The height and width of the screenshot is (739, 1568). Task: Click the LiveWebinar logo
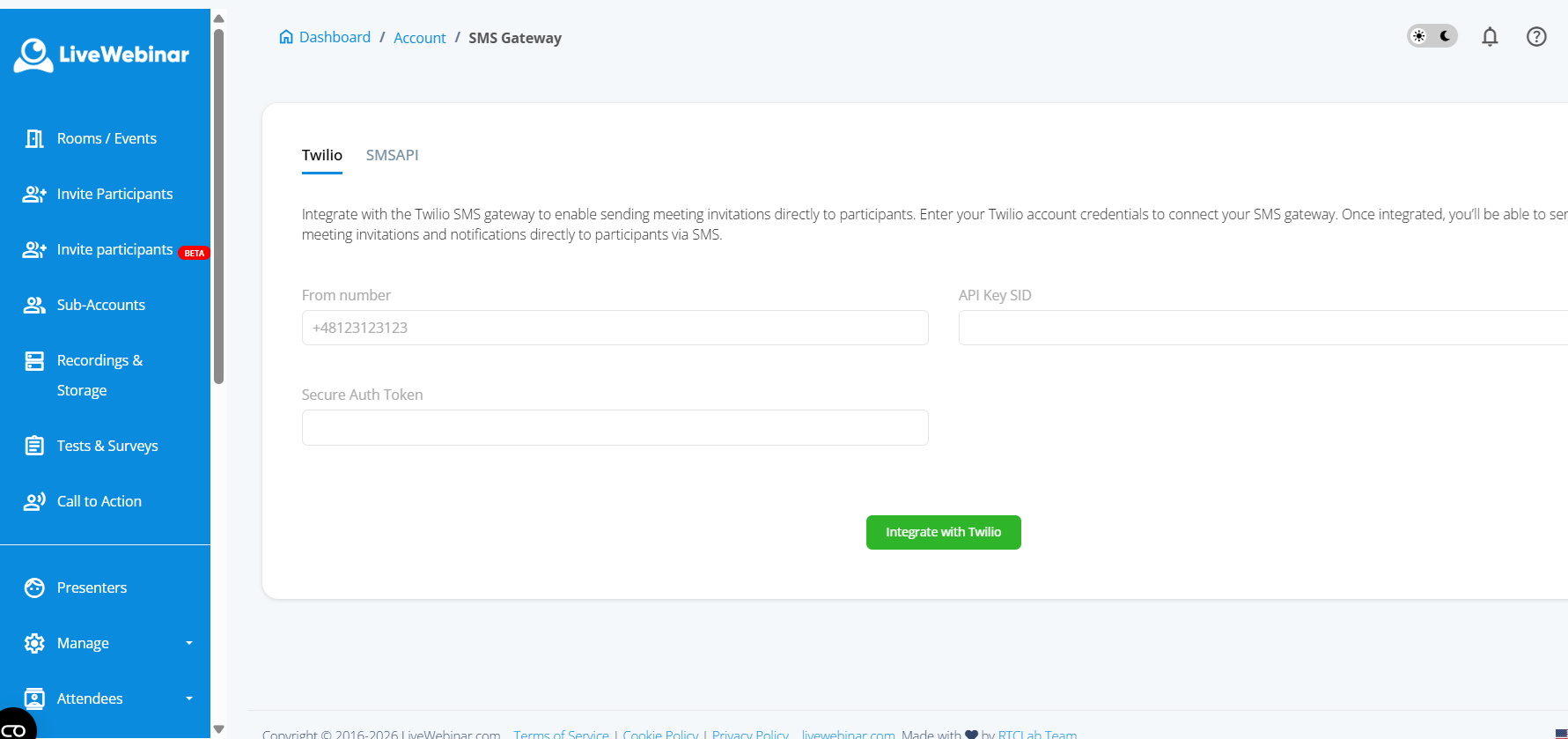coord(101,55)
